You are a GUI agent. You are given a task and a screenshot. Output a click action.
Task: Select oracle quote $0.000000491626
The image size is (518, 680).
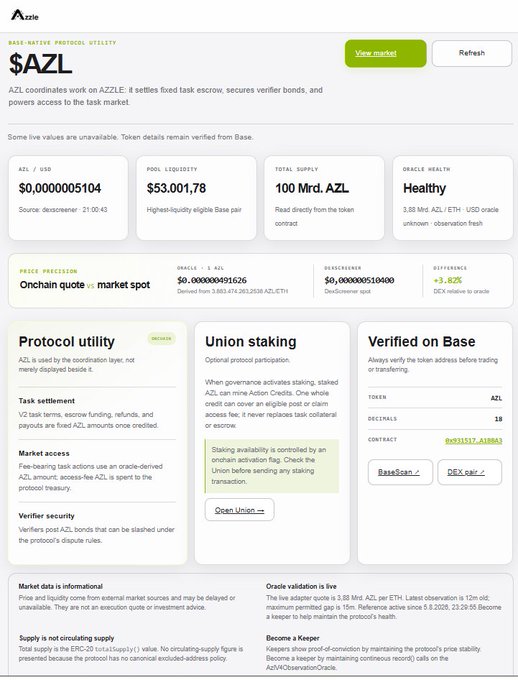tap(212, 281)
